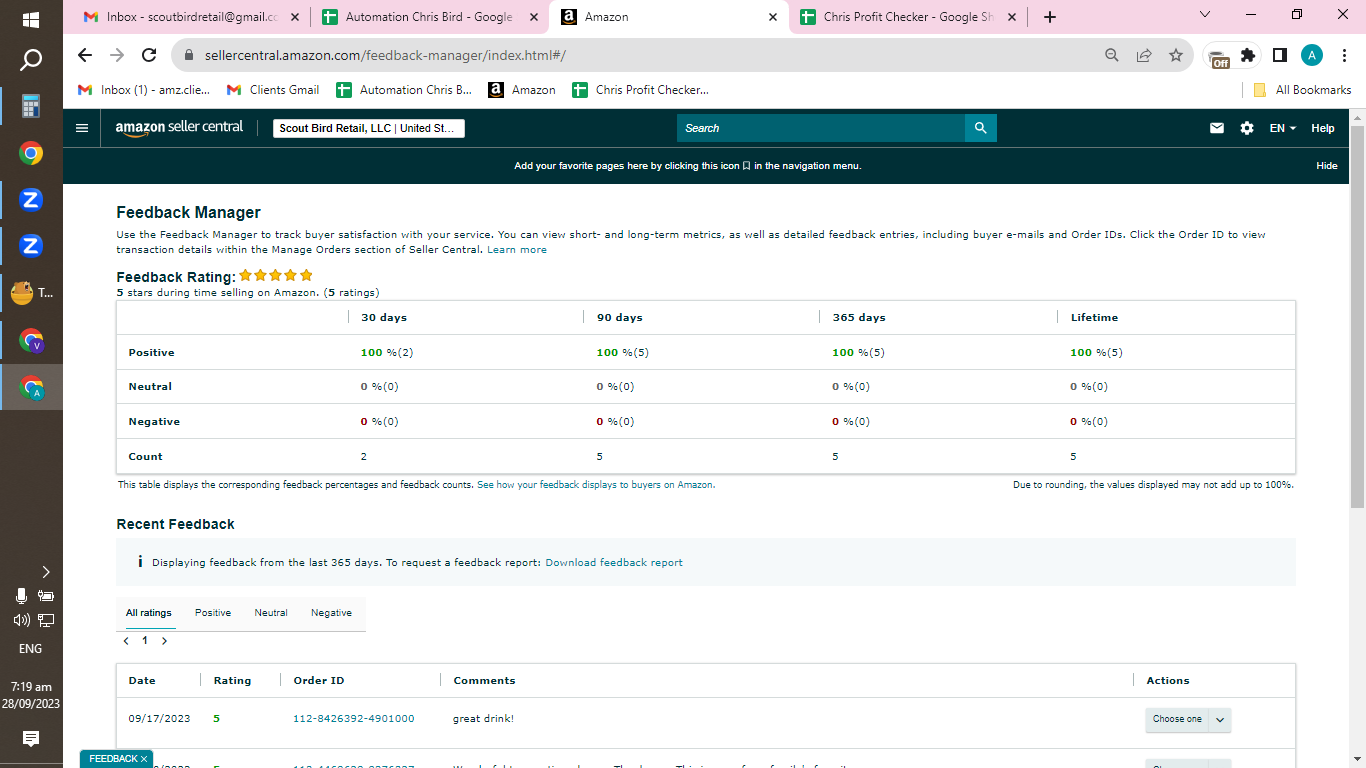This screenshot has height=768, width=1366.
Task: Open the EN language dropdown
Action: (x=1283, y=128)
